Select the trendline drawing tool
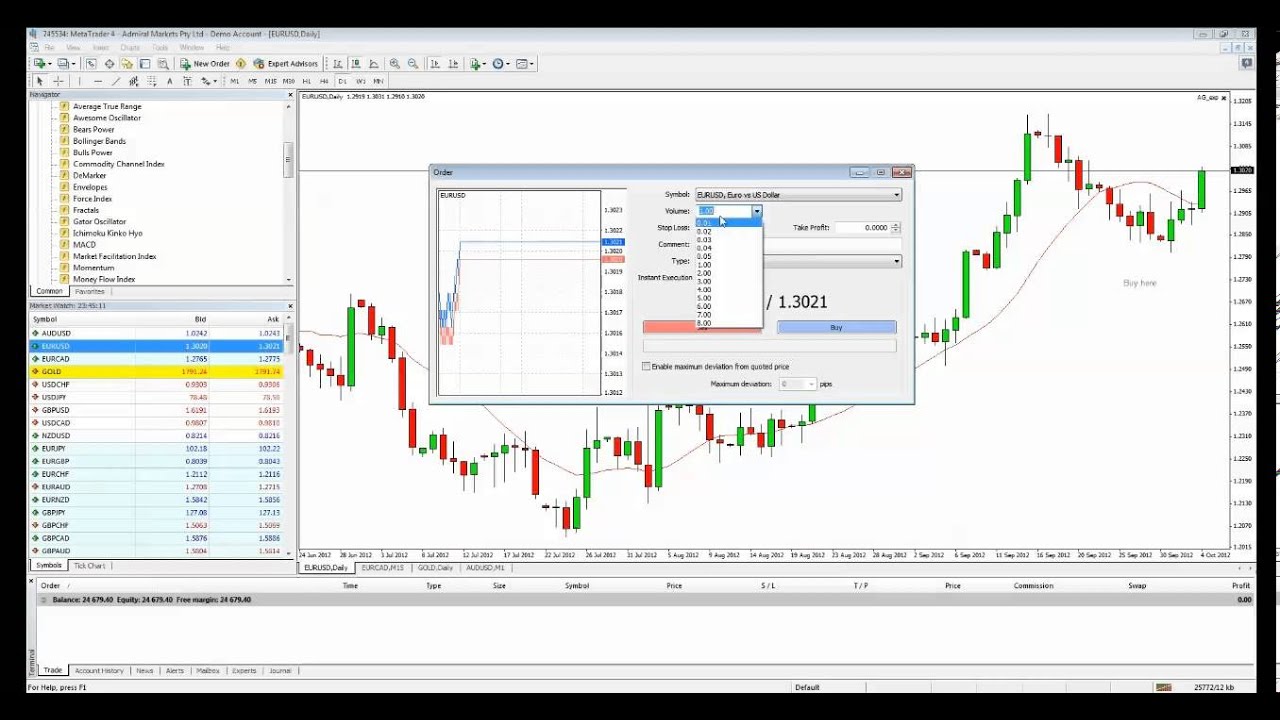Viewport: 1280px width, 720px height. click(x=116, y=81)
